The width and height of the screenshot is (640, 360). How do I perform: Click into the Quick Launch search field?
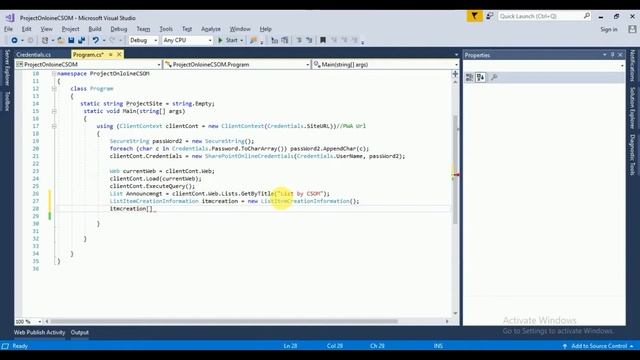tap(540, 16)
